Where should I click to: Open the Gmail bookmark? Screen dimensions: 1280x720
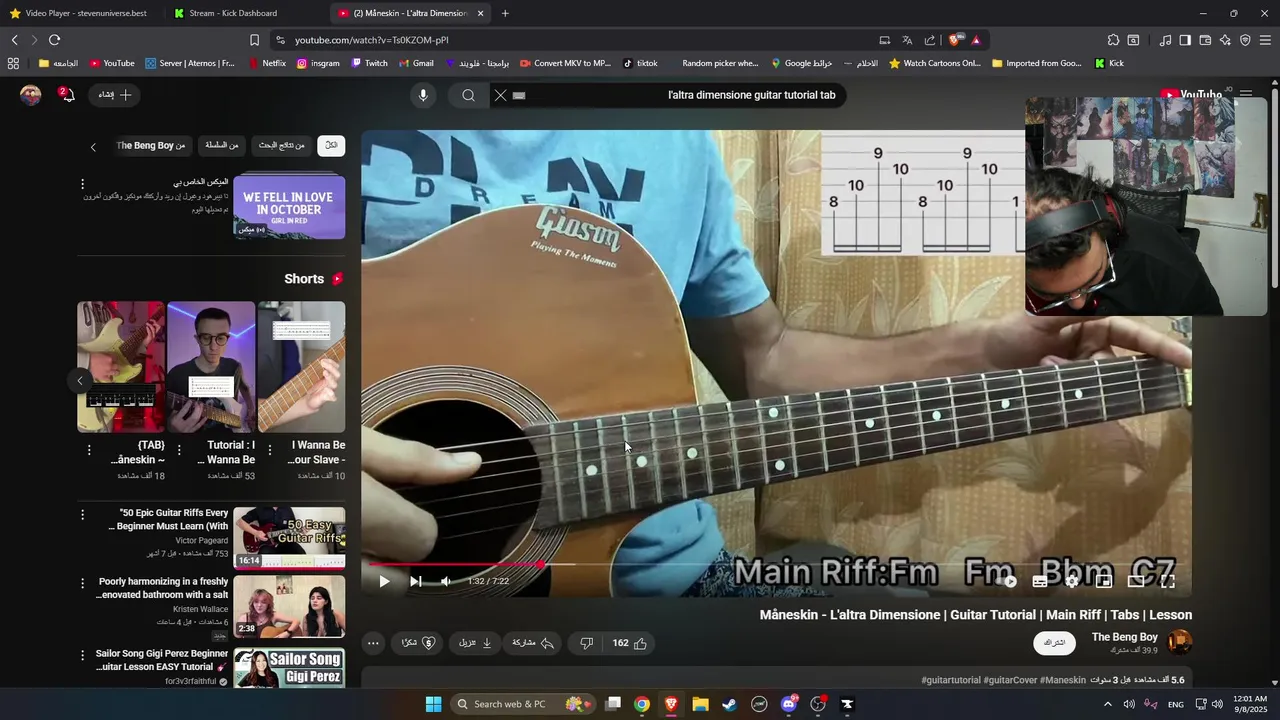pos(416,63)
